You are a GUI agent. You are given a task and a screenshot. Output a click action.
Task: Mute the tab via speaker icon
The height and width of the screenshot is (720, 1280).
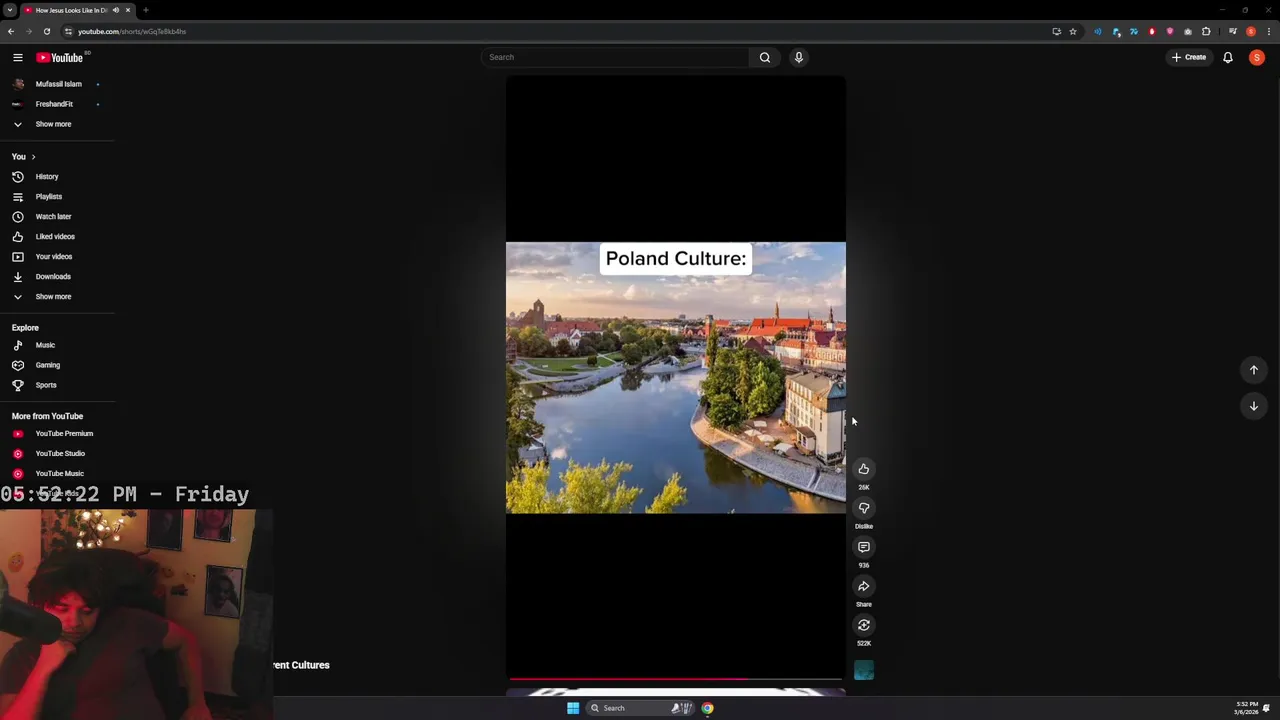(116, 10)
